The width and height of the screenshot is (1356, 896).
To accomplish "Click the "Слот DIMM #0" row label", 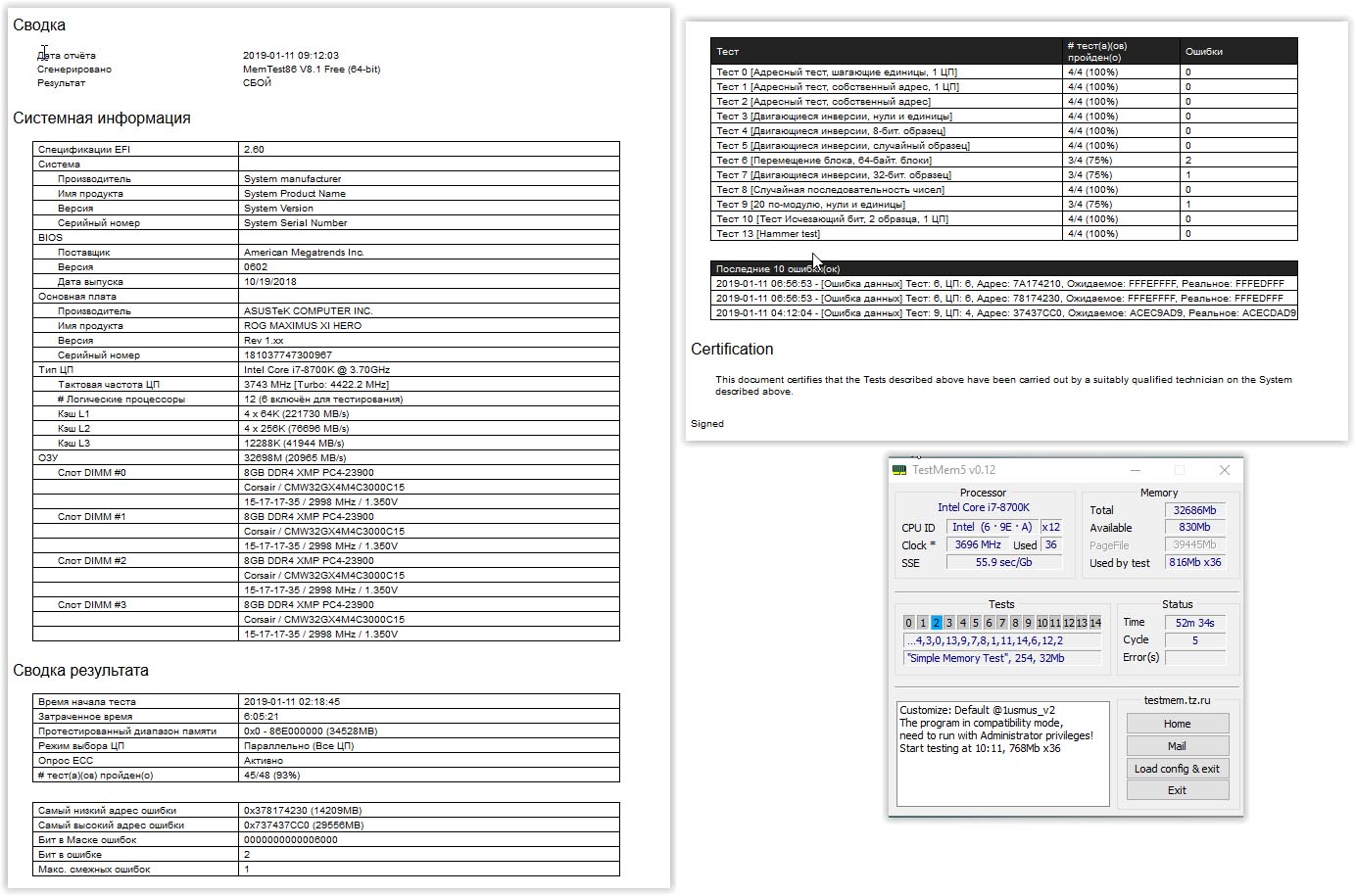I will point(92,473).
